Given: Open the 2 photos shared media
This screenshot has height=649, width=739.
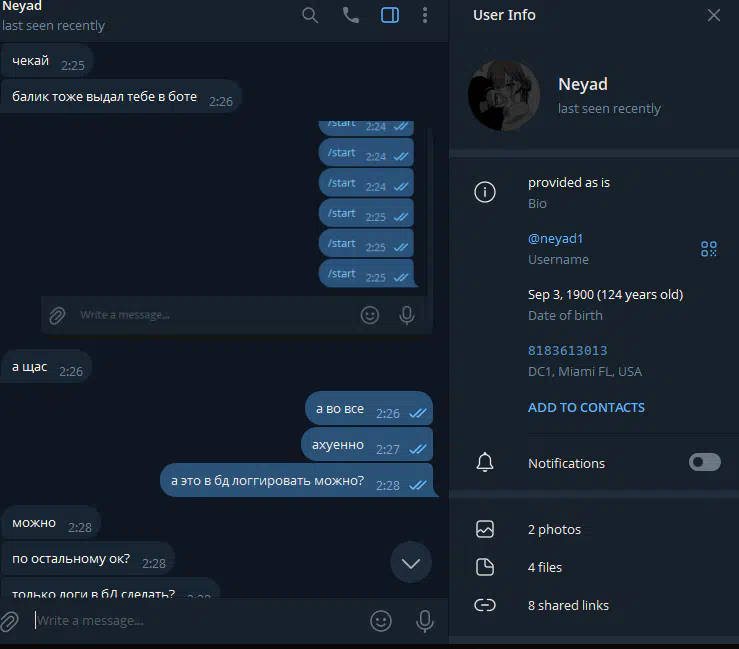Looking at the screenshot, I should (594, 529).
